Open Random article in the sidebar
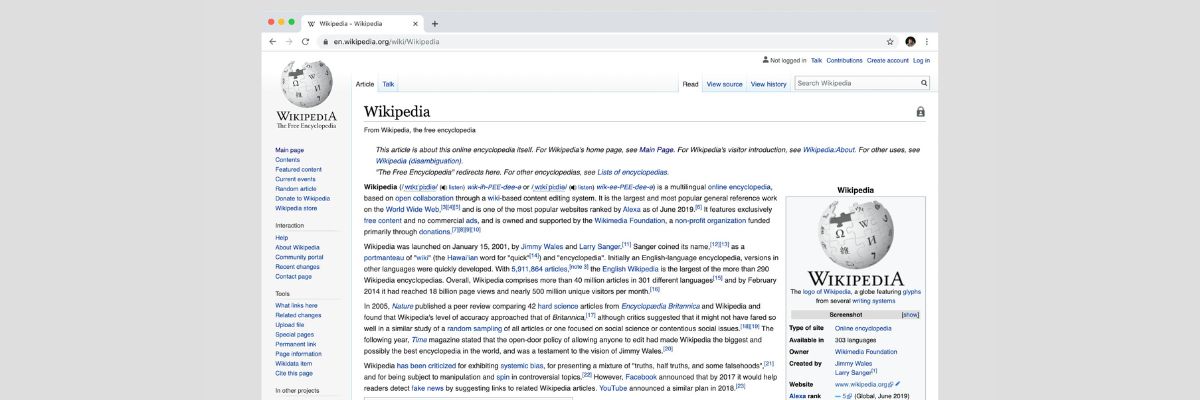1200x400 pixels. 295,188
